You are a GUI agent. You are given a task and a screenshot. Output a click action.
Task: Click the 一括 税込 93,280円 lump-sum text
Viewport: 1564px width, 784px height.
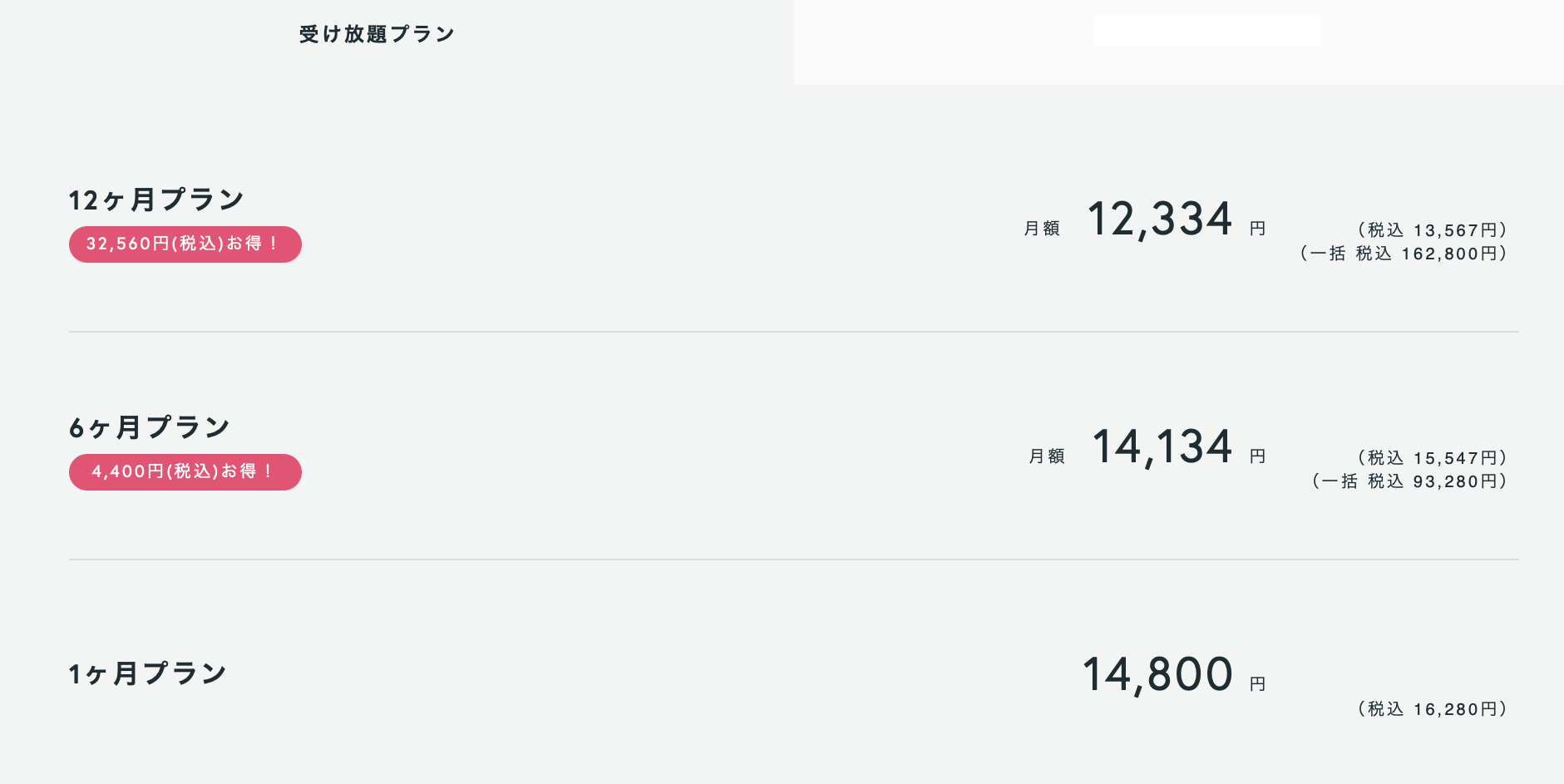click(x=1409, y=481)
